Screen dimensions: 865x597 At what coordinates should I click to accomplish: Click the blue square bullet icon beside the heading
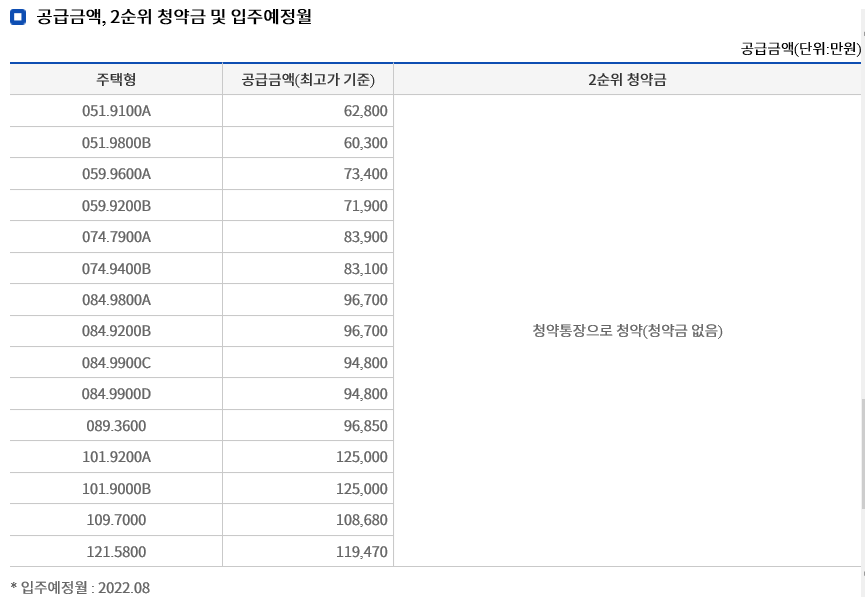[x=18, y=17]
